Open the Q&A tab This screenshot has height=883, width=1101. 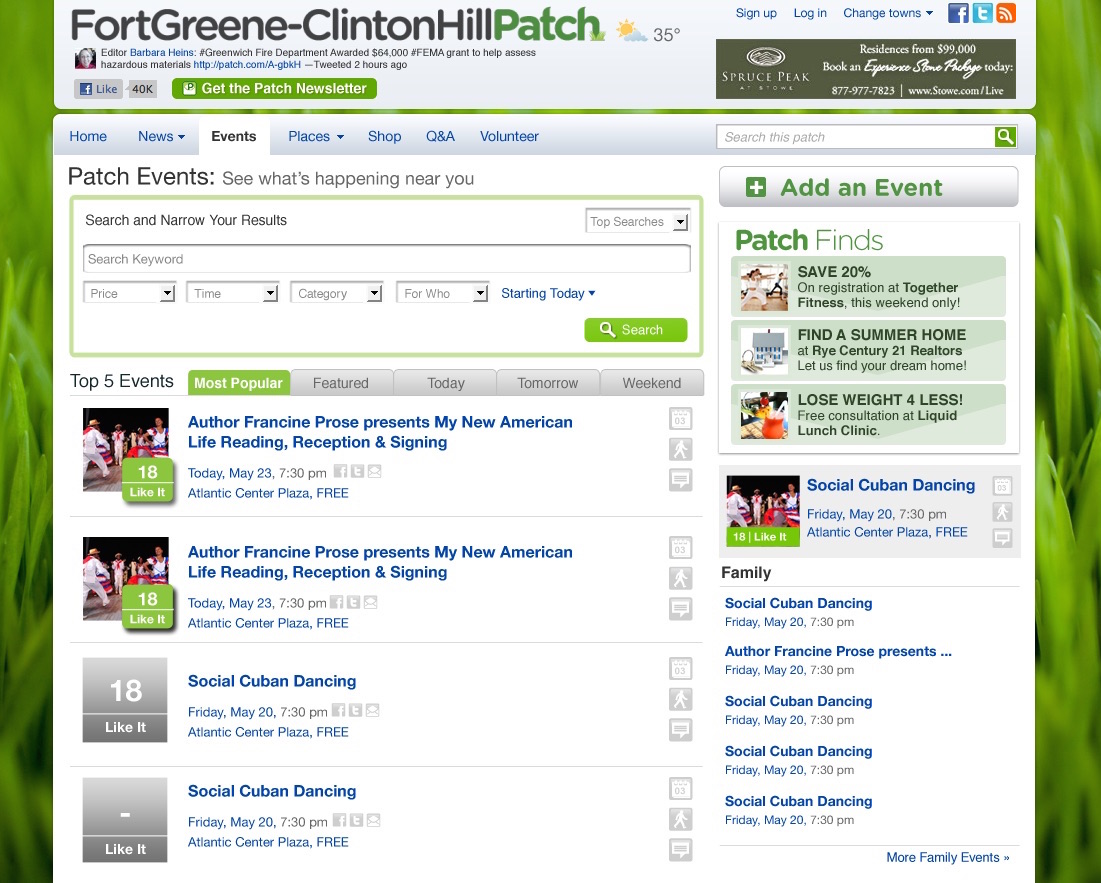(440, 136)
